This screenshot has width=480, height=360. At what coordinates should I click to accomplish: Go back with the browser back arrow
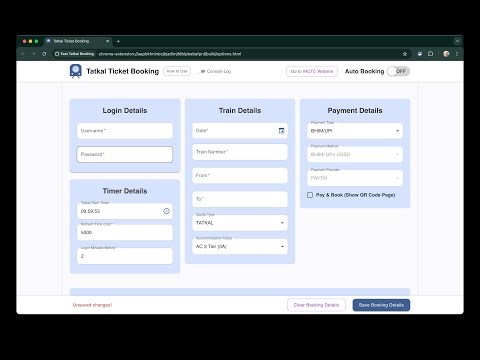[23, 54]
